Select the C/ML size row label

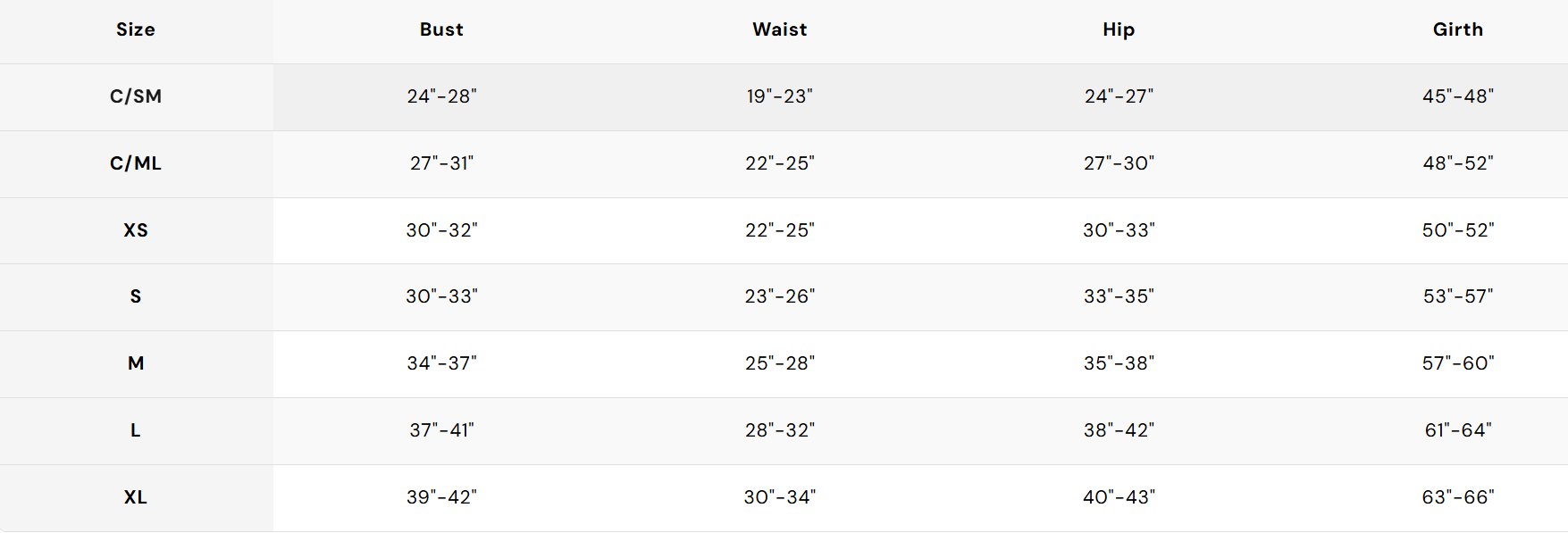pos(136,163)
